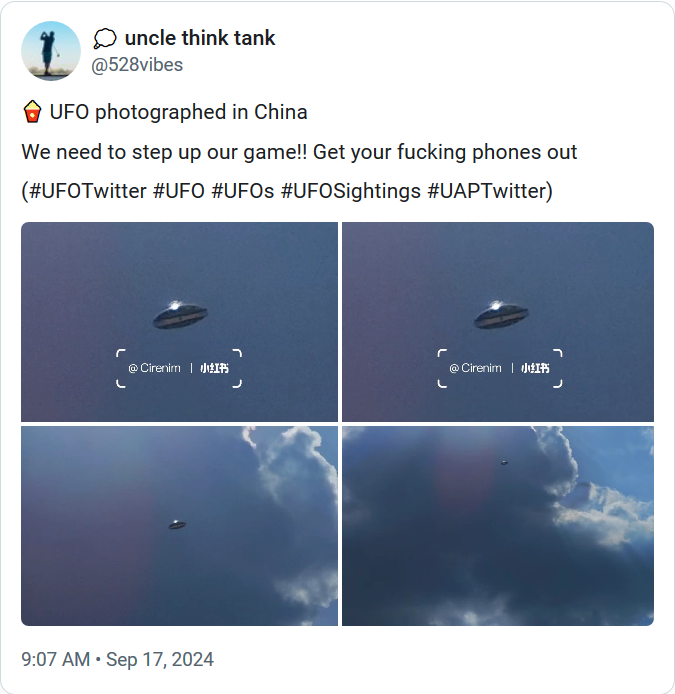View the top-left UFO close-up photo
The width and height of the screenshot is (675, 694).
click(179, 322)
